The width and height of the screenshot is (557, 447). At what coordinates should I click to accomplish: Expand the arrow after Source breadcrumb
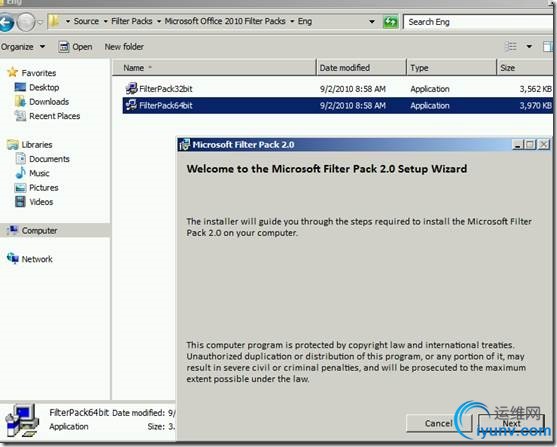click(106, 22)
